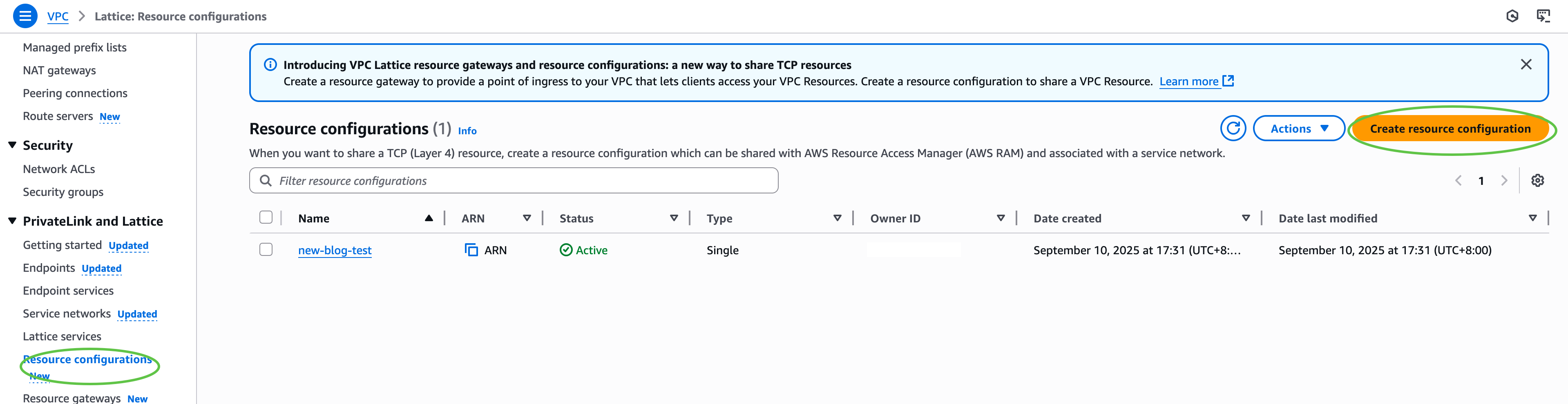The height and width of the screenshot is (404, 1568).
Task: Open Security groups page
Action: tap(63, 192)
